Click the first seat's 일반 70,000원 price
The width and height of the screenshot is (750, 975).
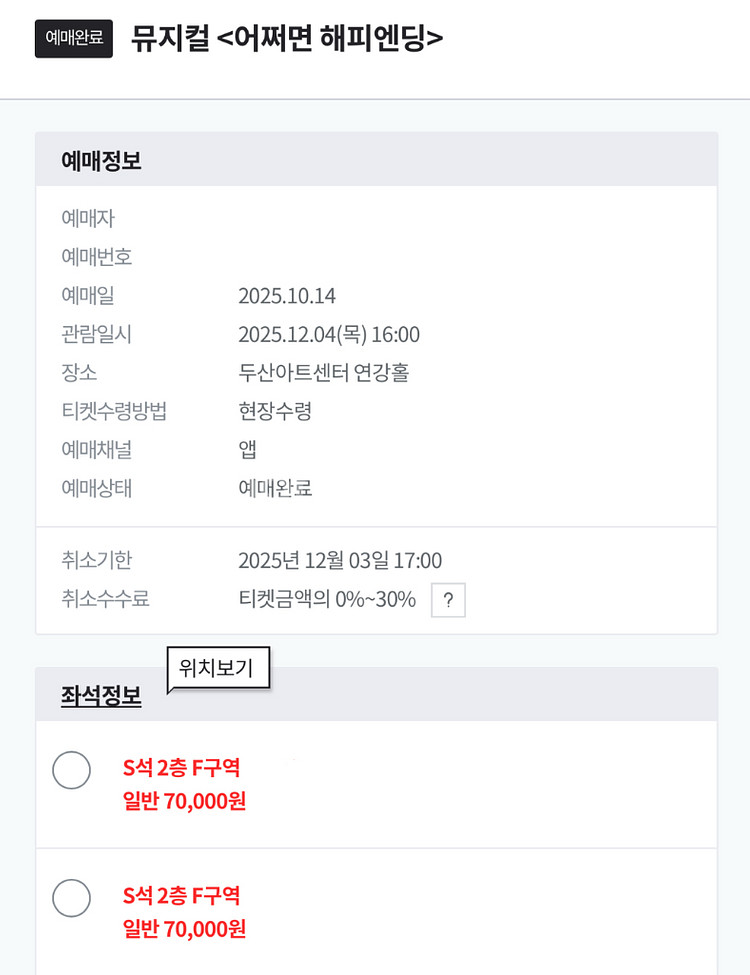pyautogui.click(x=184, y=801)
